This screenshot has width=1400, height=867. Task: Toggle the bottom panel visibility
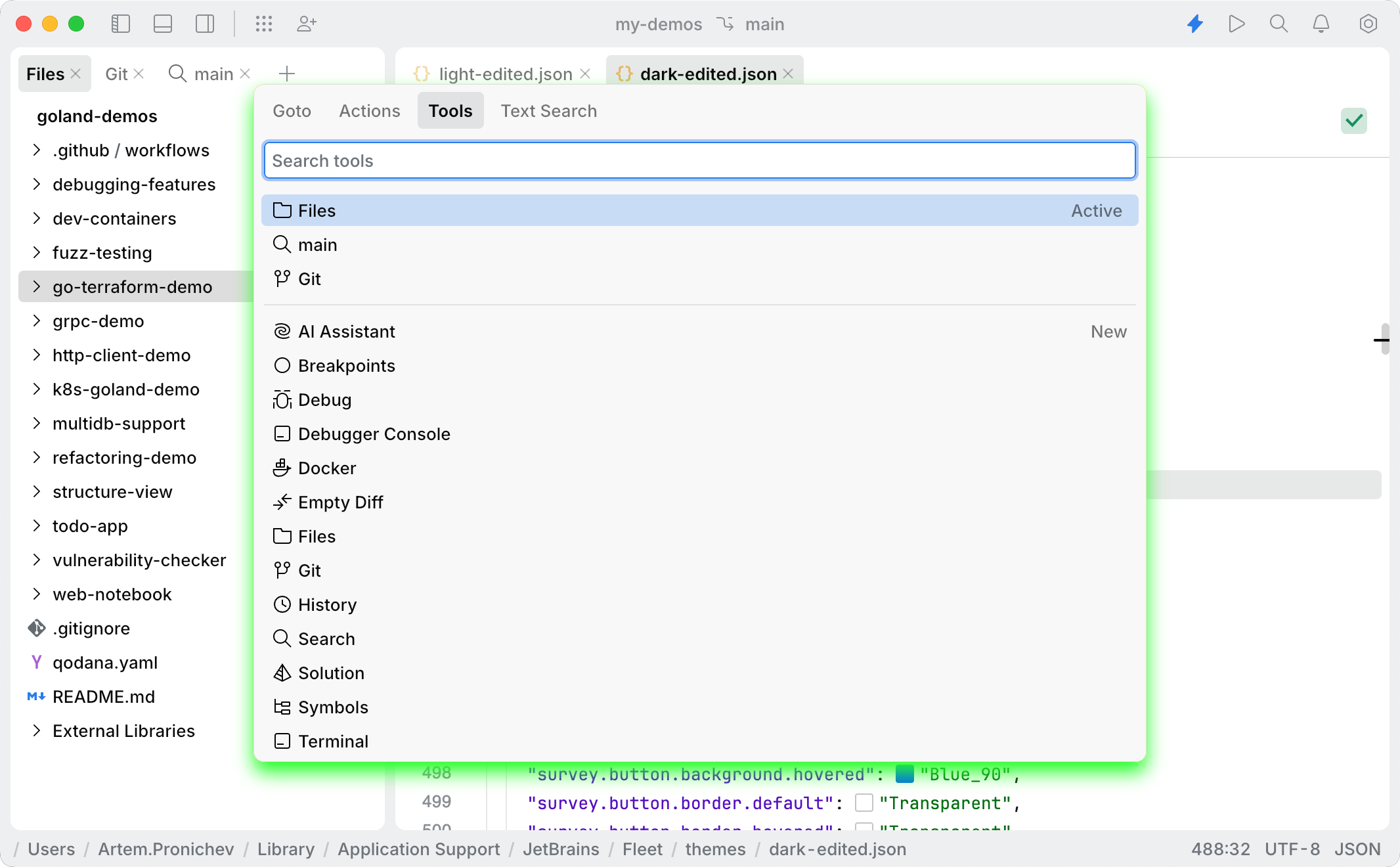(163, 24)
